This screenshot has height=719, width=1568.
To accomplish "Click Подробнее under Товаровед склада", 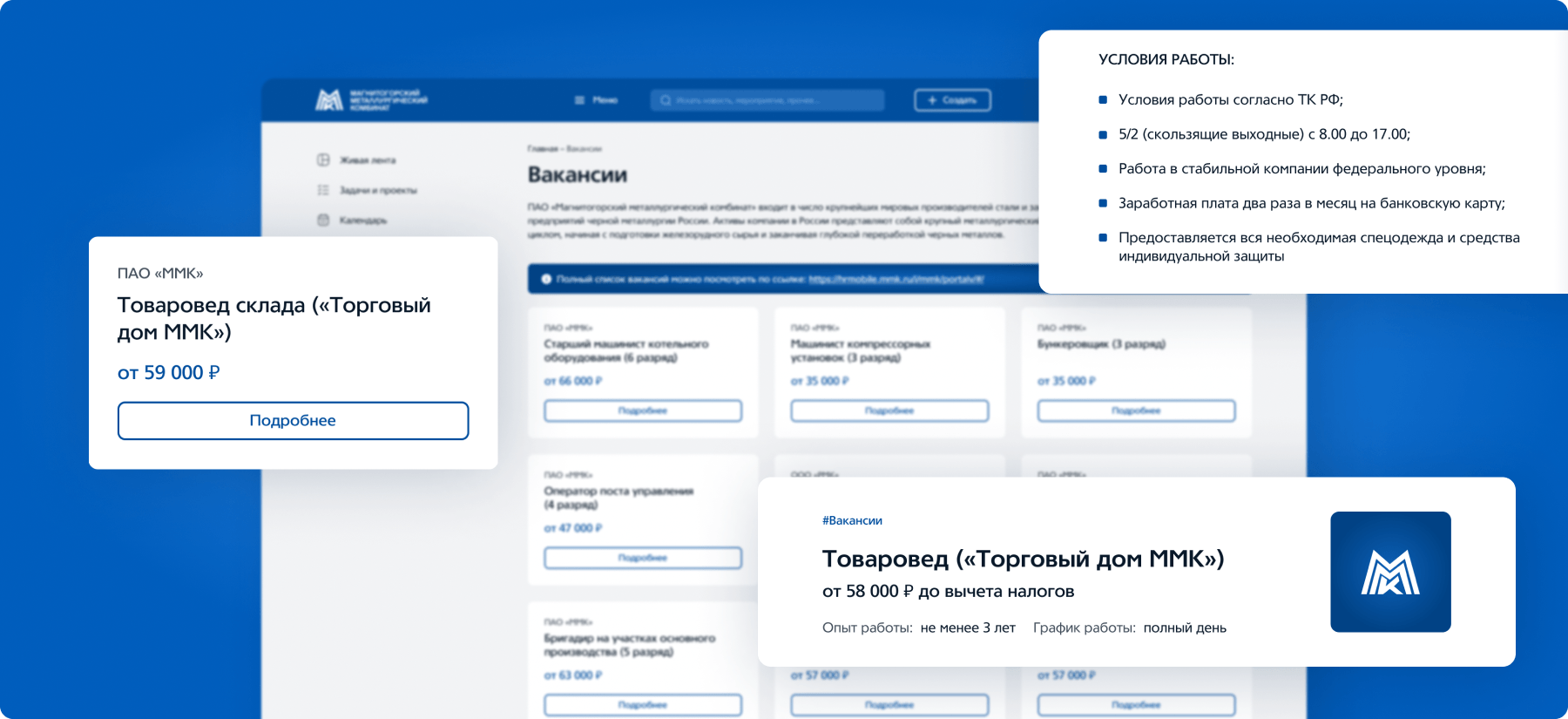I will (x=293, y=421).
